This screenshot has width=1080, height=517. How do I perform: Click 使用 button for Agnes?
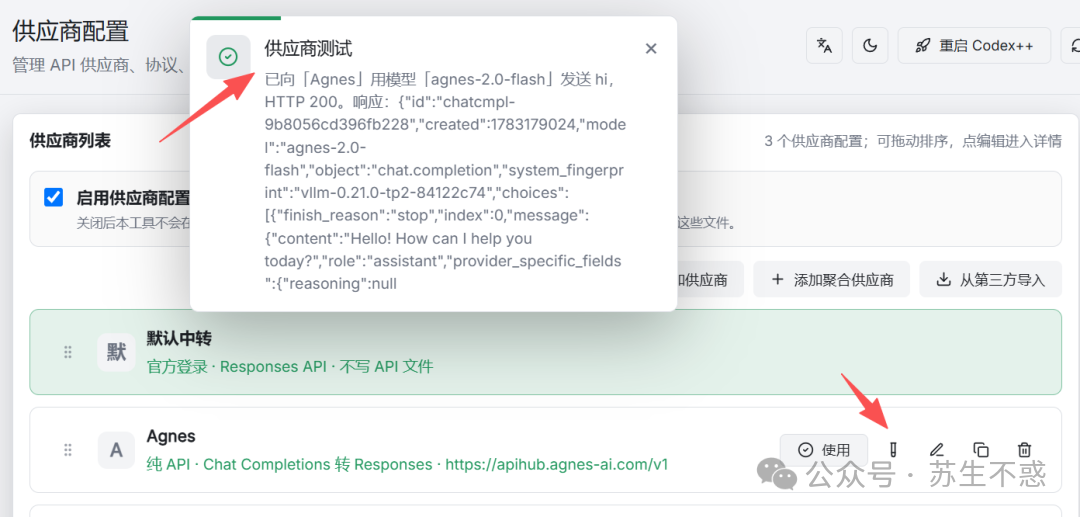(x=824, y=450)
